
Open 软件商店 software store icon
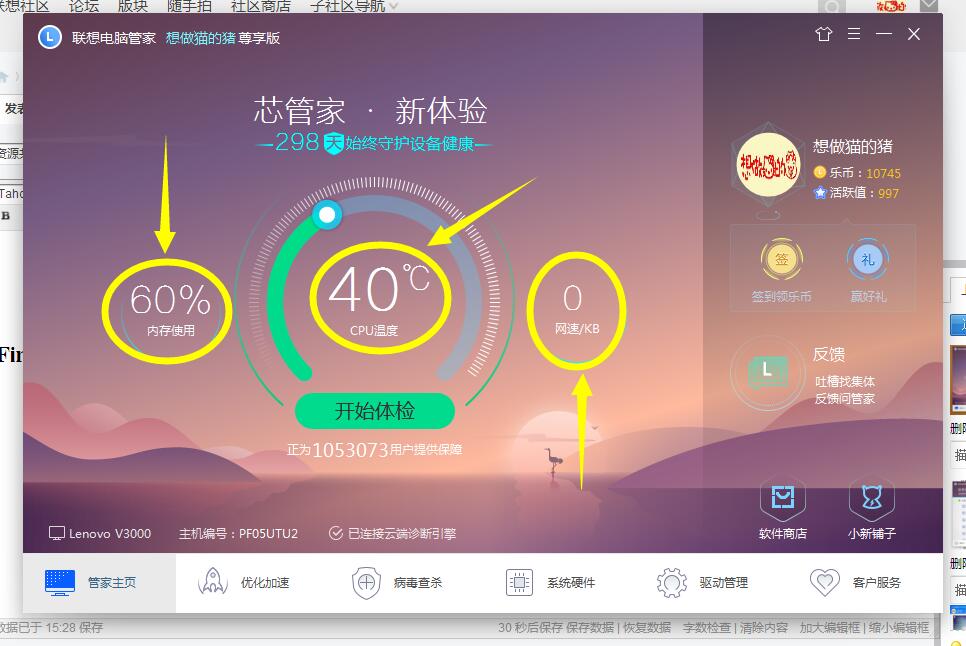click(x=782, y=497)
